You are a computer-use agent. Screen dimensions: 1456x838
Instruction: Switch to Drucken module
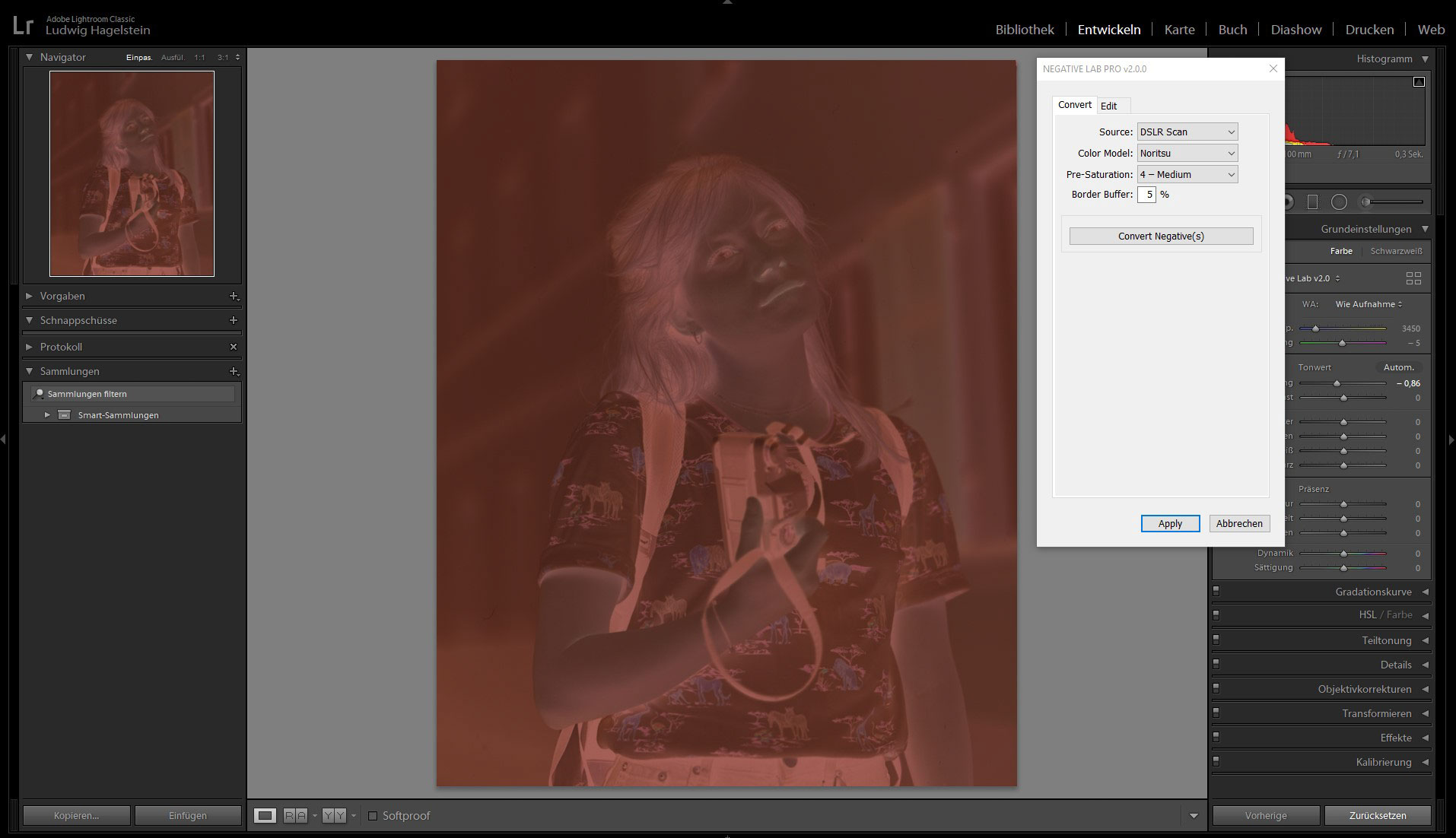click(1369, 30)
